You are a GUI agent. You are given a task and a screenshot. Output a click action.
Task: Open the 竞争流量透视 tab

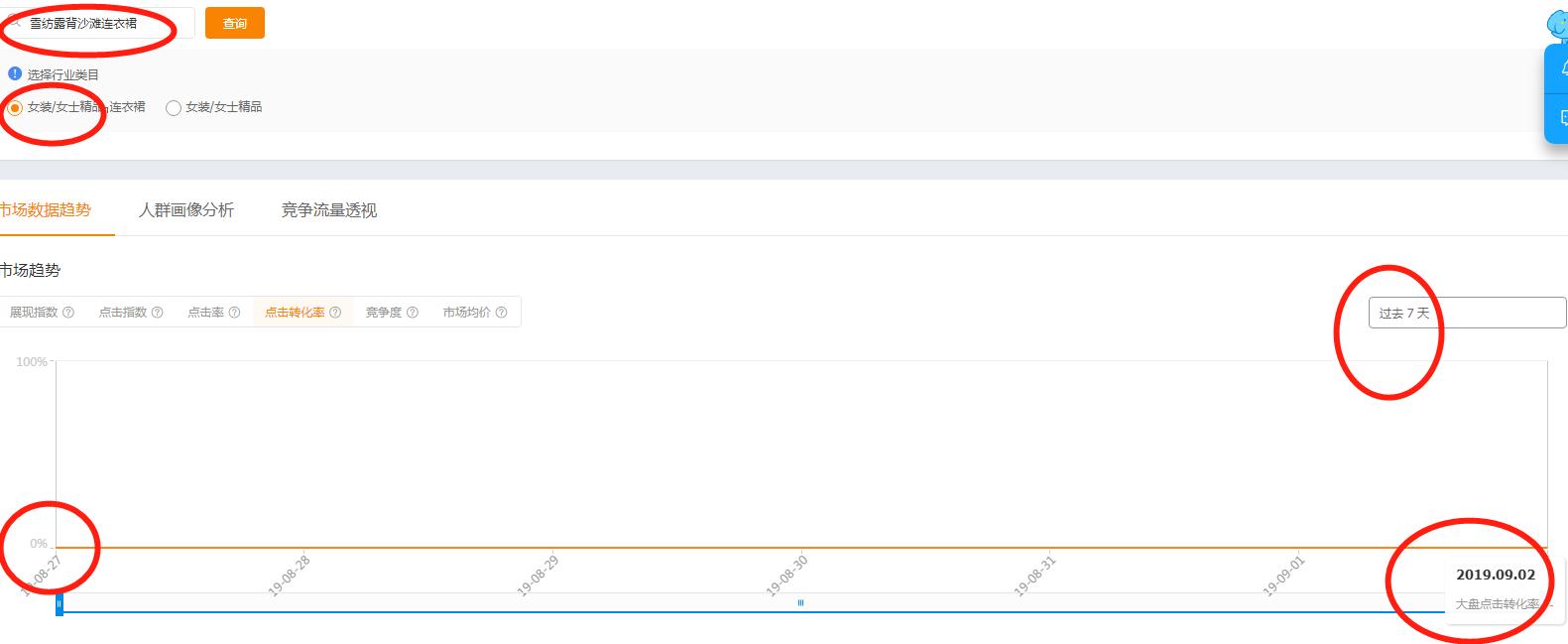pyautogui.click(x=328, y=210)
